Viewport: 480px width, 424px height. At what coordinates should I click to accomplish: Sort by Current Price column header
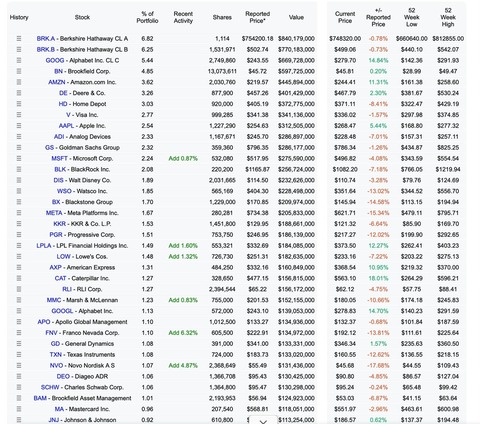tap(345, 17)
